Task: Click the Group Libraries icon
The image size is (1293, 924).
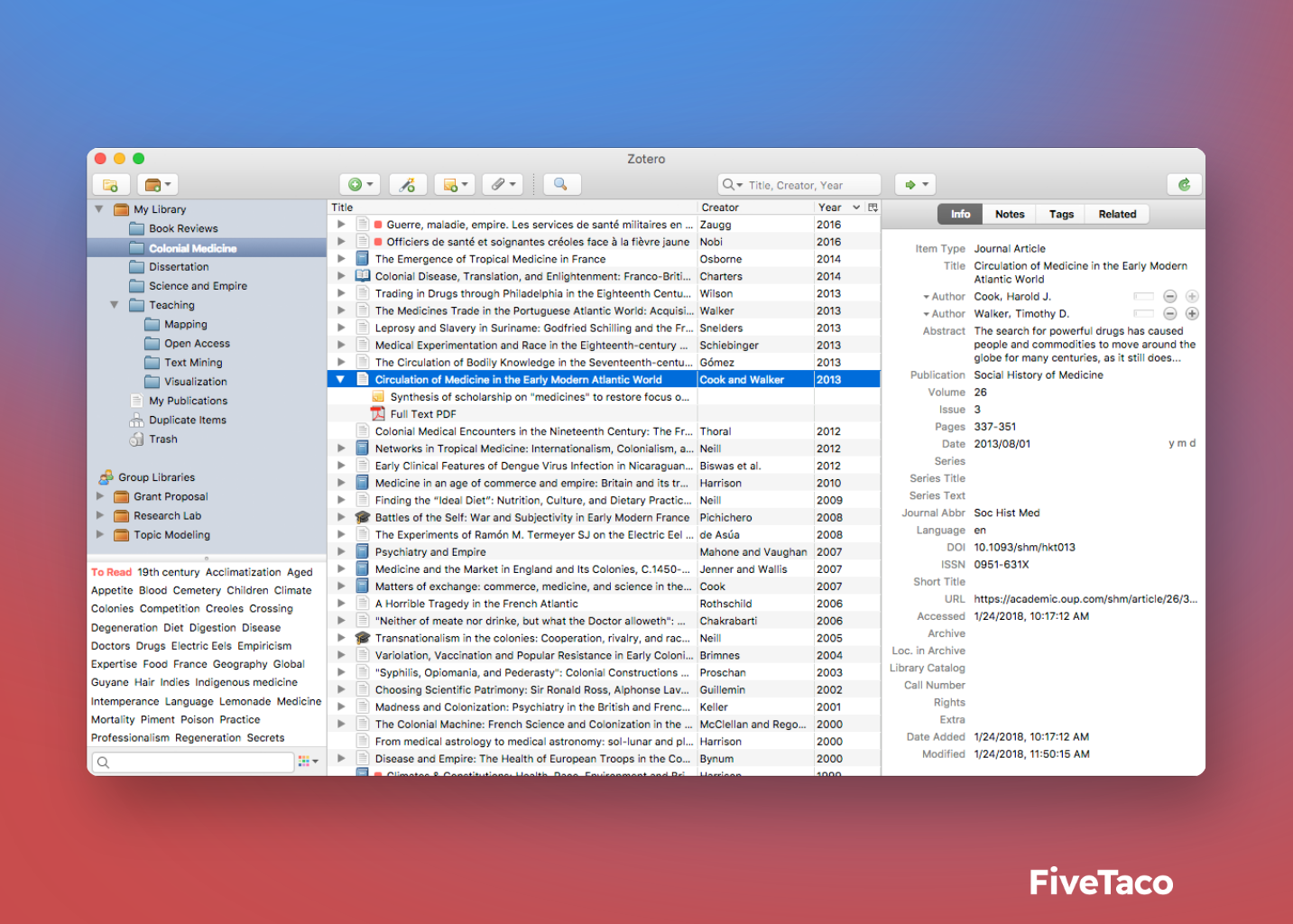Action: 106,476
